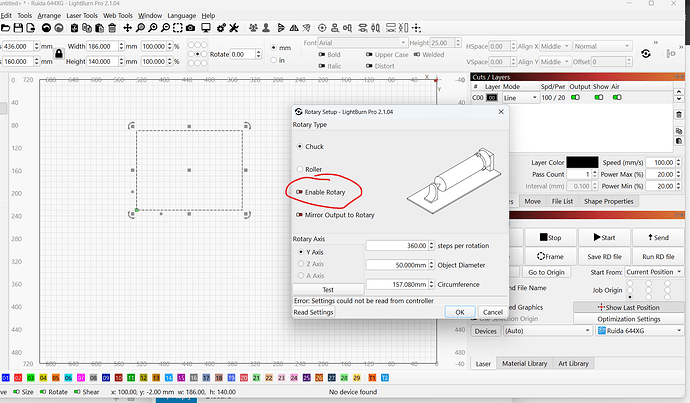Flip selection horizontally icon

pos(294,28)
